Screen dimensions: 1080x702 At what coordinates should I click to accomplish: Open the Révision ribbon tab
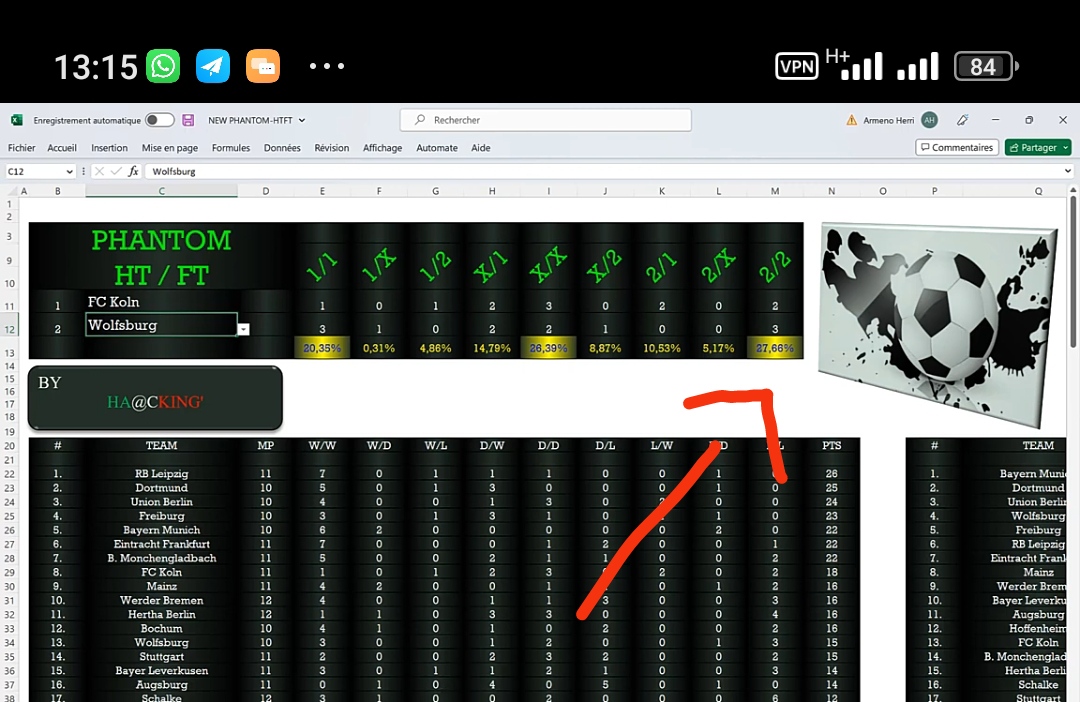coord(332,147)
